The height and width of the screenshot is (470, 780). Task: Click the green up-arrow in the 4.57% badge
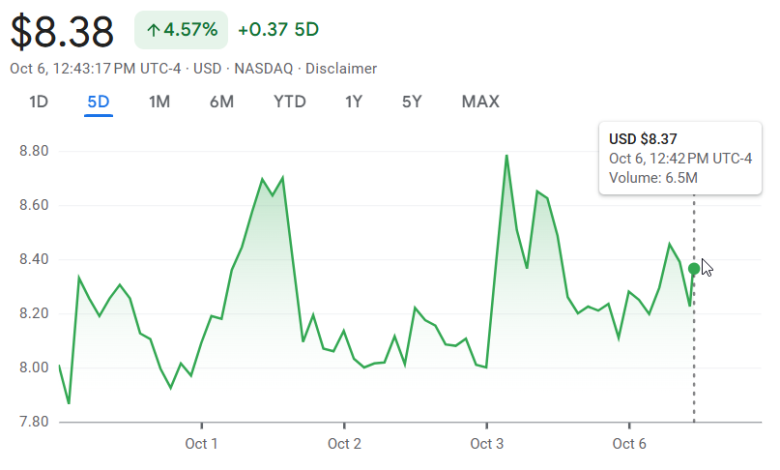pyautogui.click(x=153, y=30)
